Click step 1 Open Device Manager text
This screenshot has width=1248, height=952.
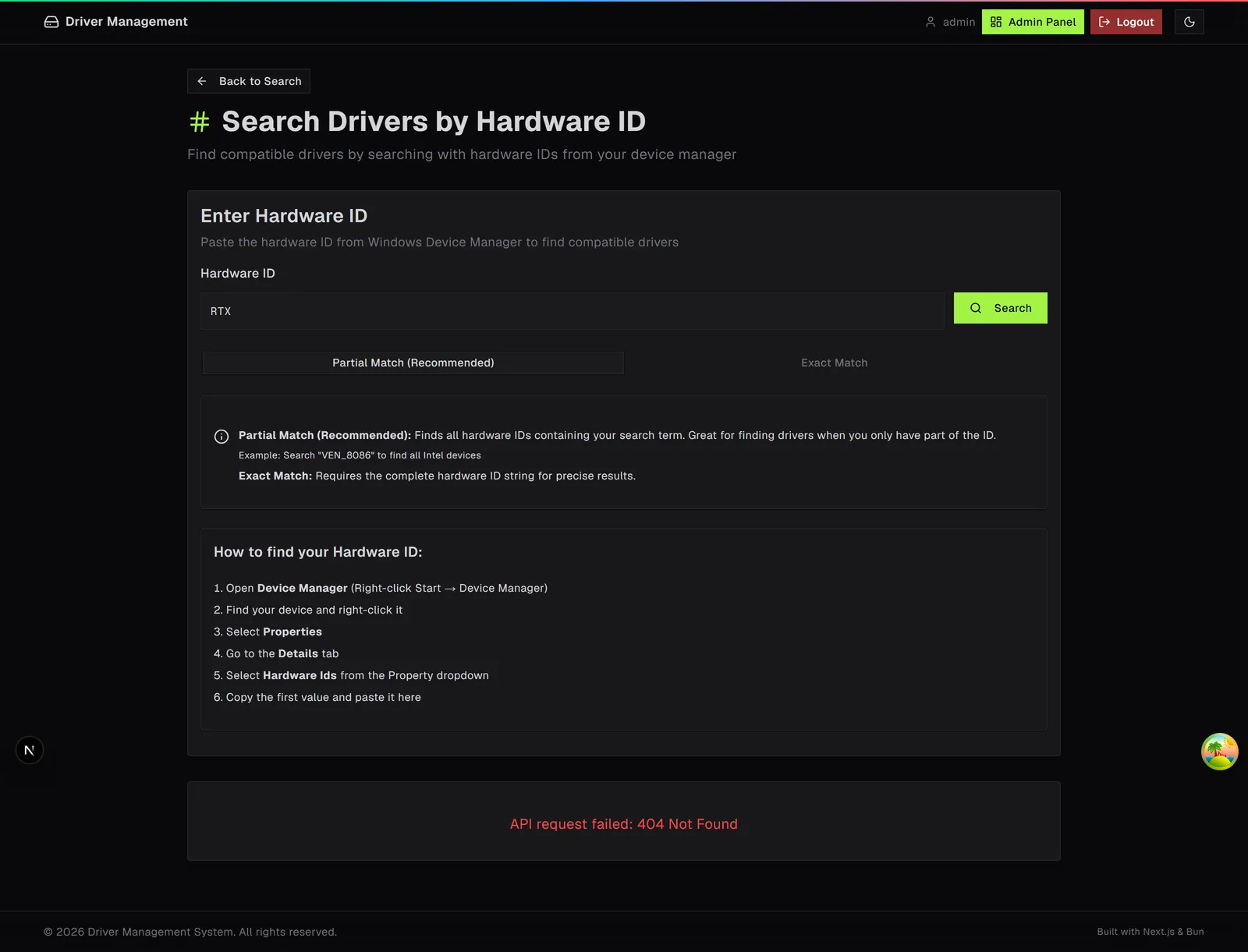381,588
